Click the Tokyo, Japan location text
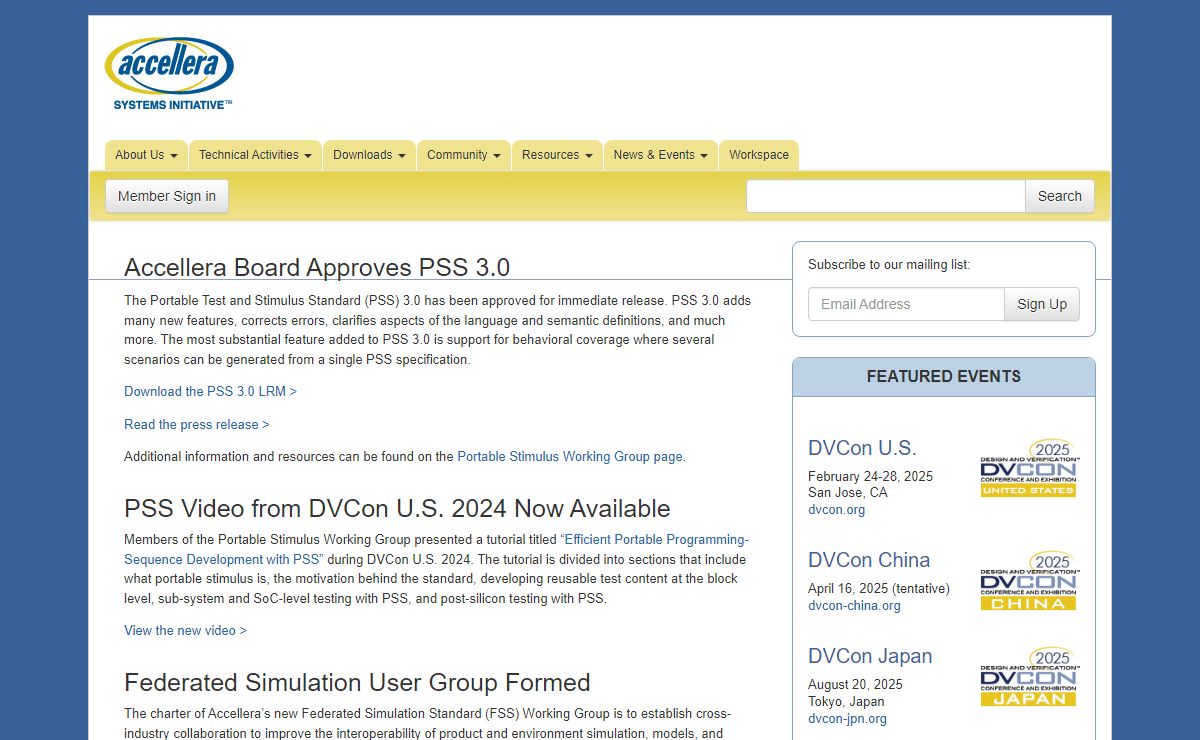The height and width of the screenshot is (740, 1200). (x=847, y=701)
